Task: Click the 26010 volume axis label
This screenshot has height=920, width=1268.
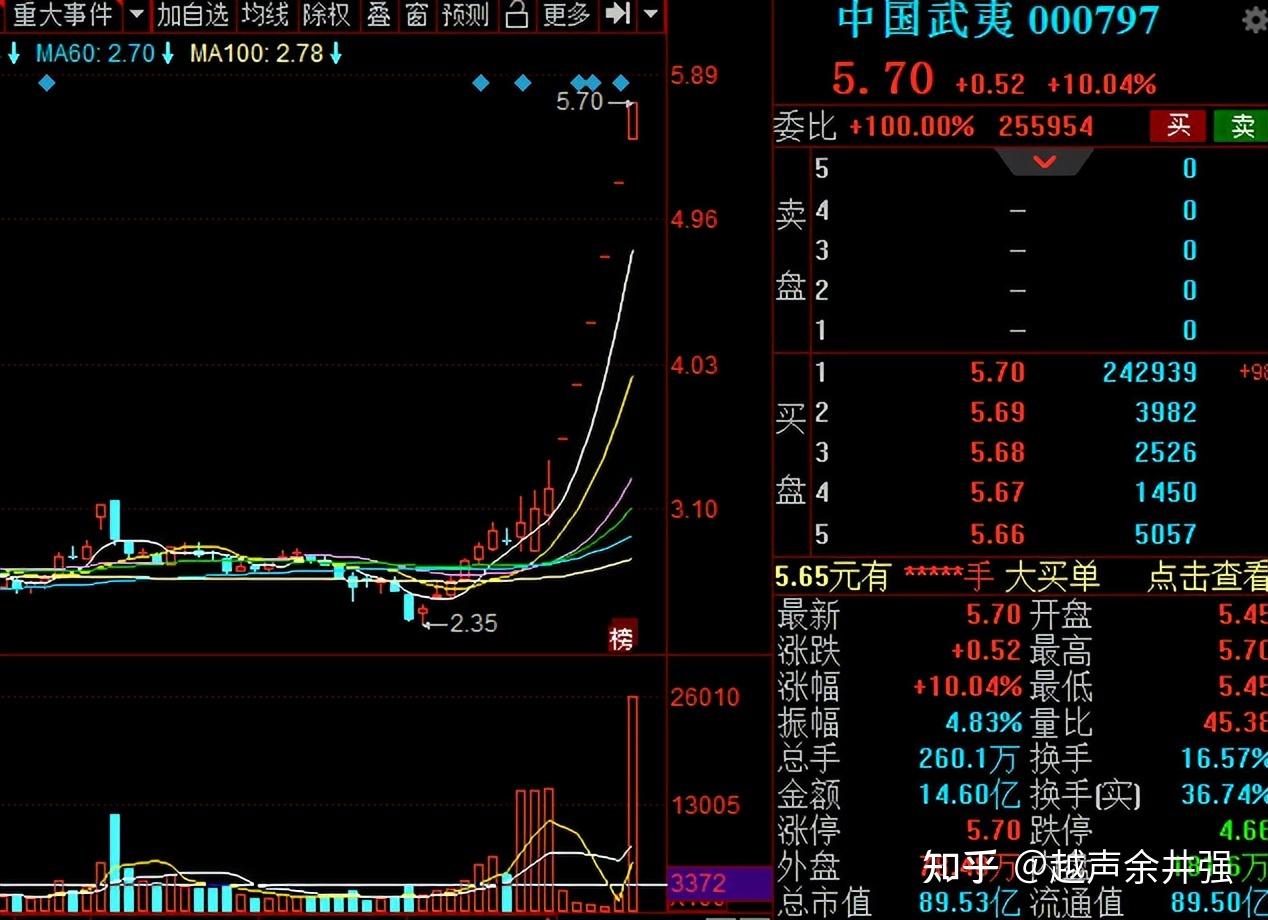Action: [x=706, y=698]
